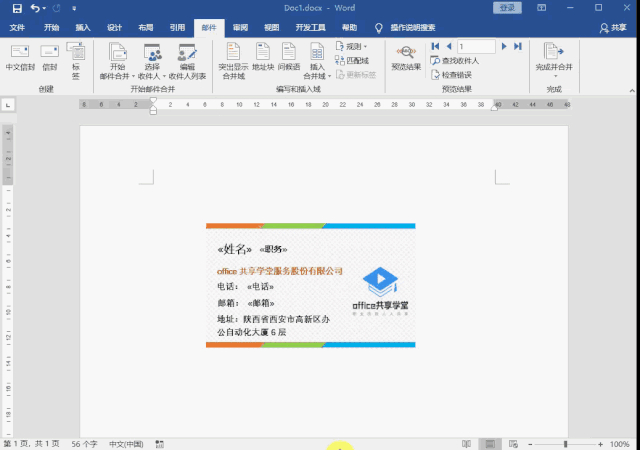Click the record number field
The width and height of the screenshot is (640, 450).
pyautogui.click(x=476, y=47)
